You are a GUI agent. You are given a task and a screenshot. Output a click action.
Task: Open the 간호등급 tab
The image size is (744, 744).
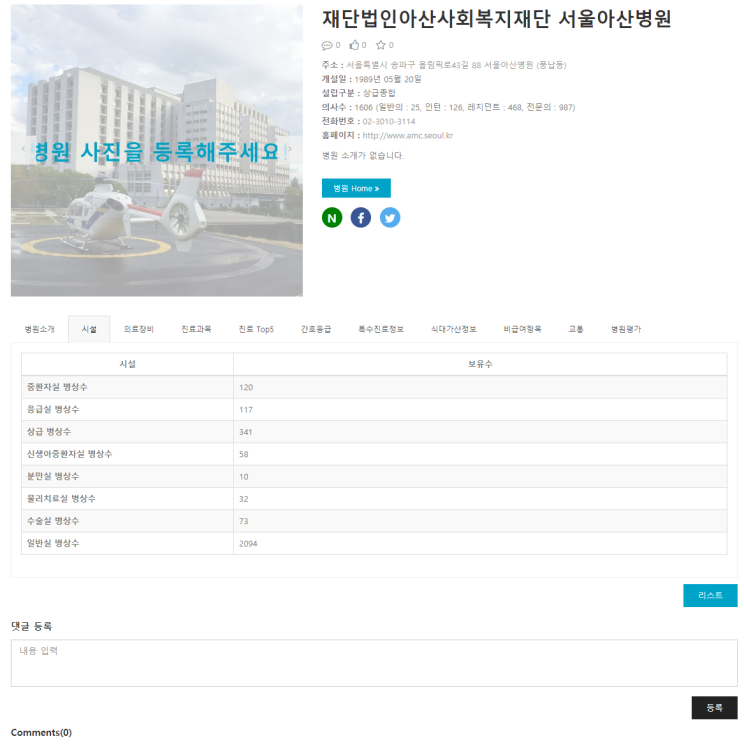[316, 329]
